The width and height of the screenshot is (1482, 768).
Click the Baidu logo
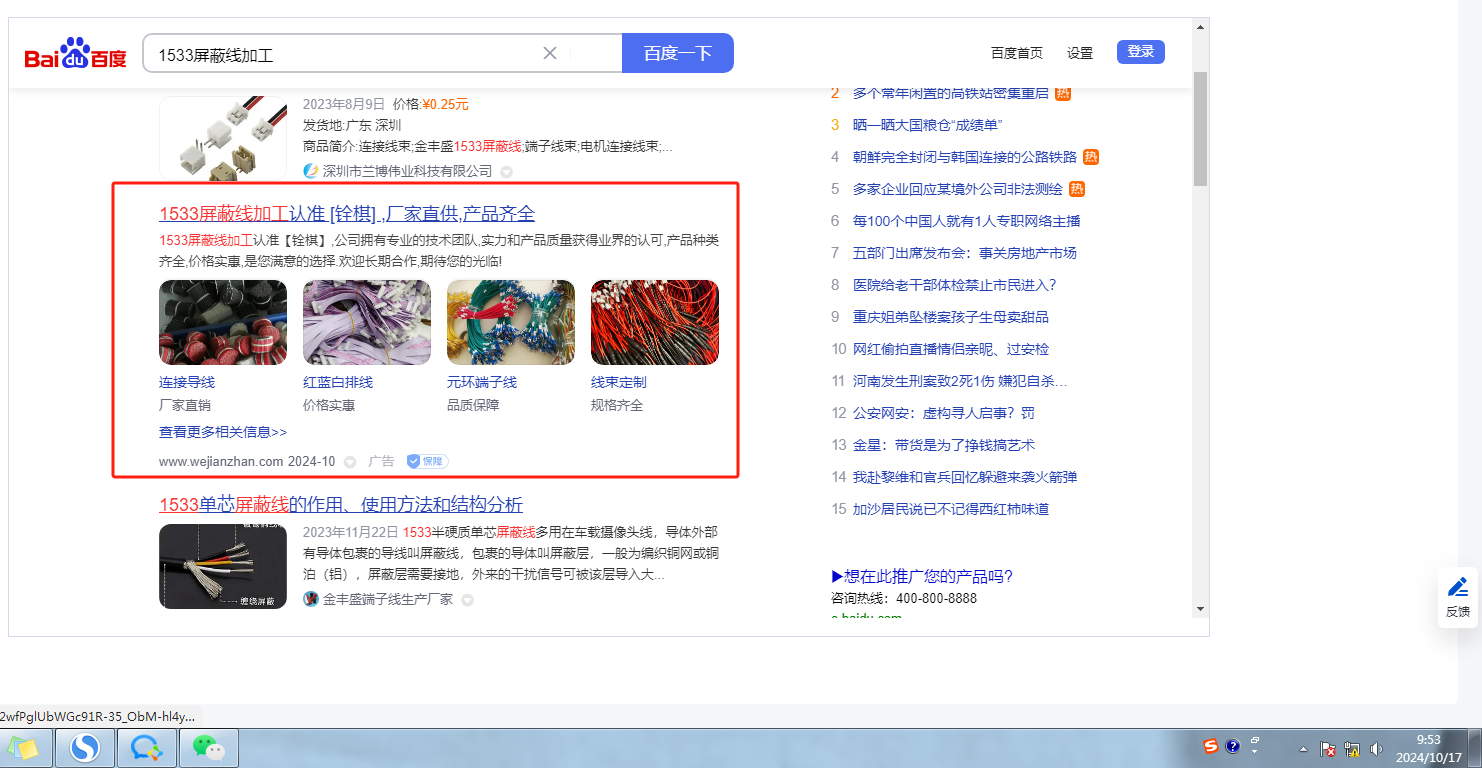click(76, 54)
